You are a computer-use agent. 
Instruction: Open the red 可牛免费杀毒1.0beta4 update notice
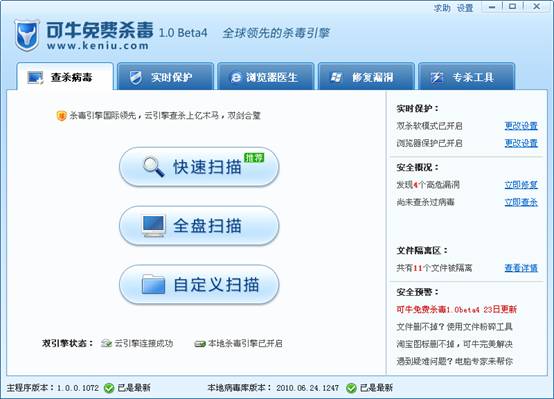coord(456,310)
